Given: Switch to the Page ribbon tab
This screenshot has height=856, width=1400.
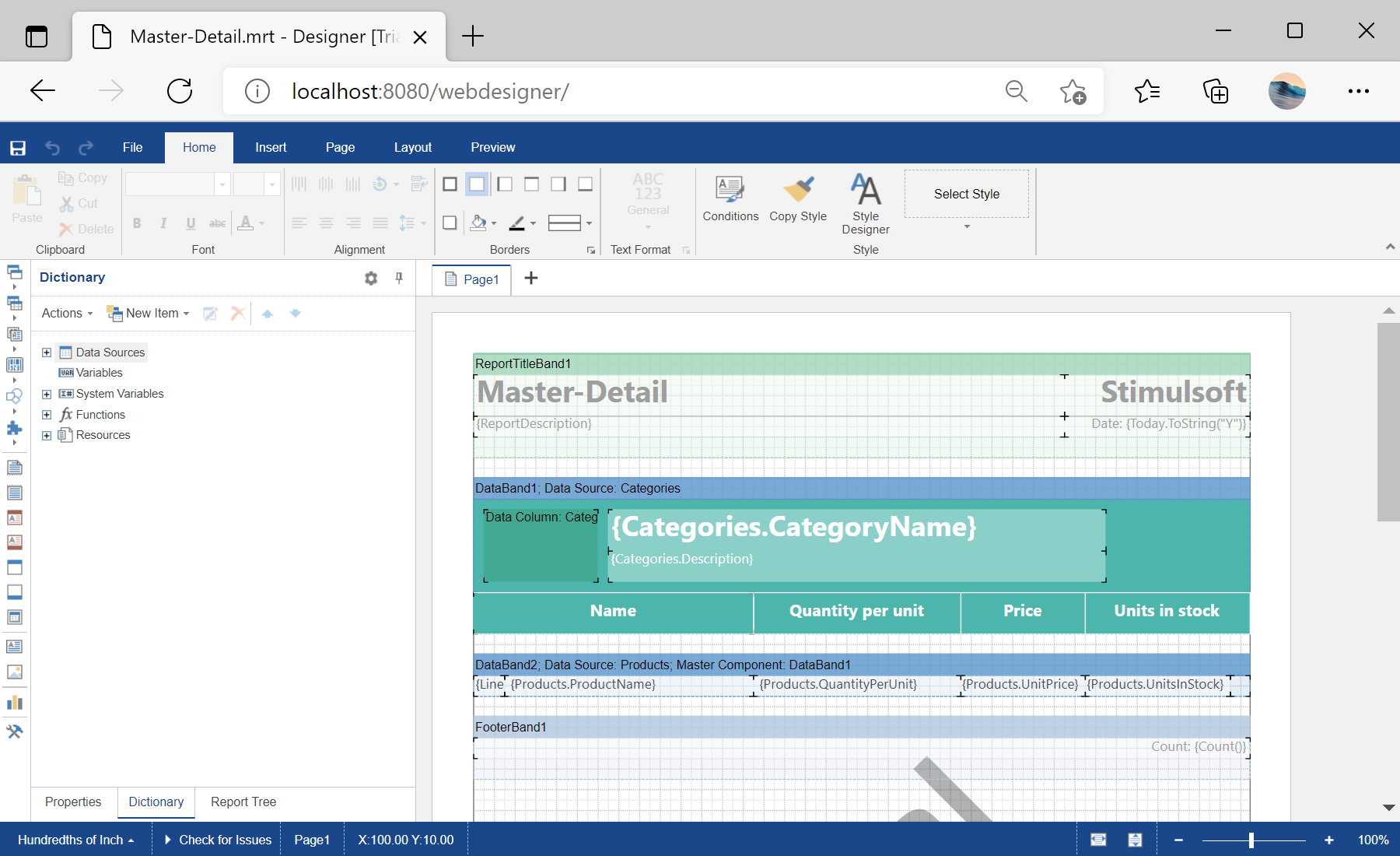Looking at the screenshot, I should (340, 148).
